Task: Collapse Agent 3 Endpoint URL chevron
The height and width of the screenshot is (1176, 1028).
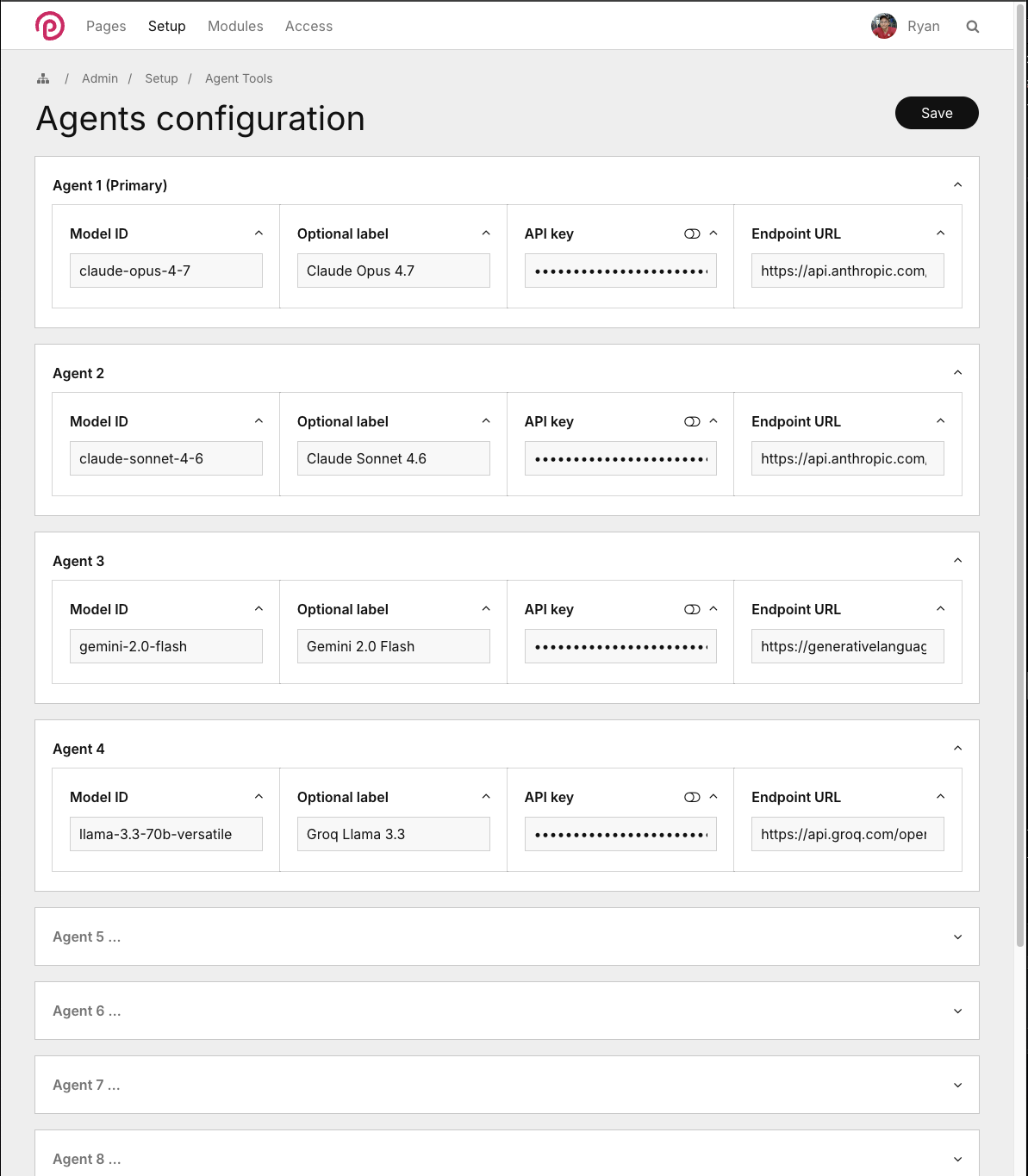Action: click(940, 609)
